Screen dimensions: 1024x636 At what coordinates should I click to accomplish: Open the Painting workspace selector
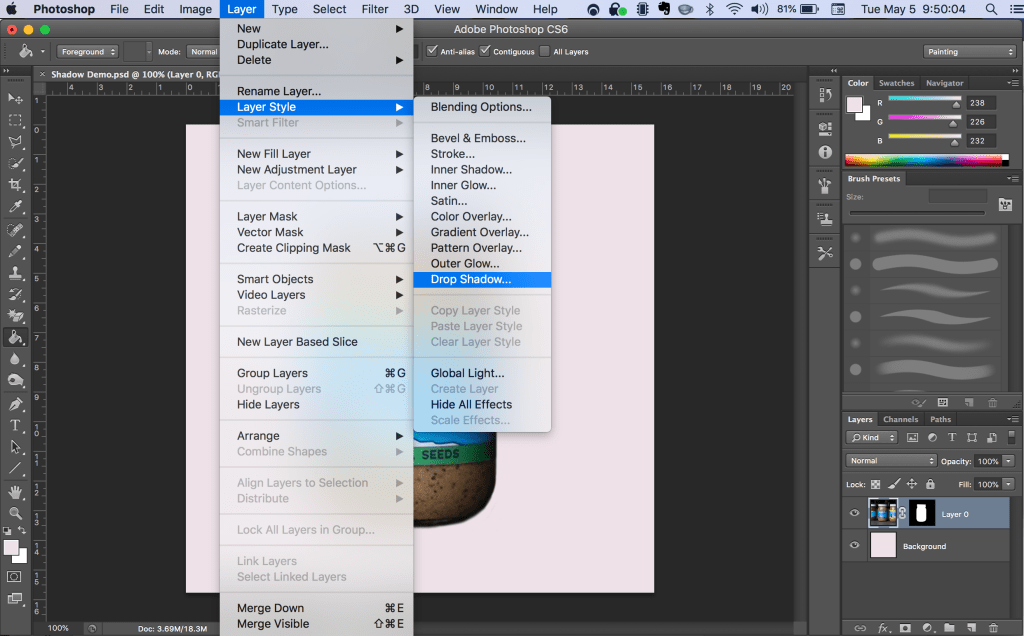(969, 50)
